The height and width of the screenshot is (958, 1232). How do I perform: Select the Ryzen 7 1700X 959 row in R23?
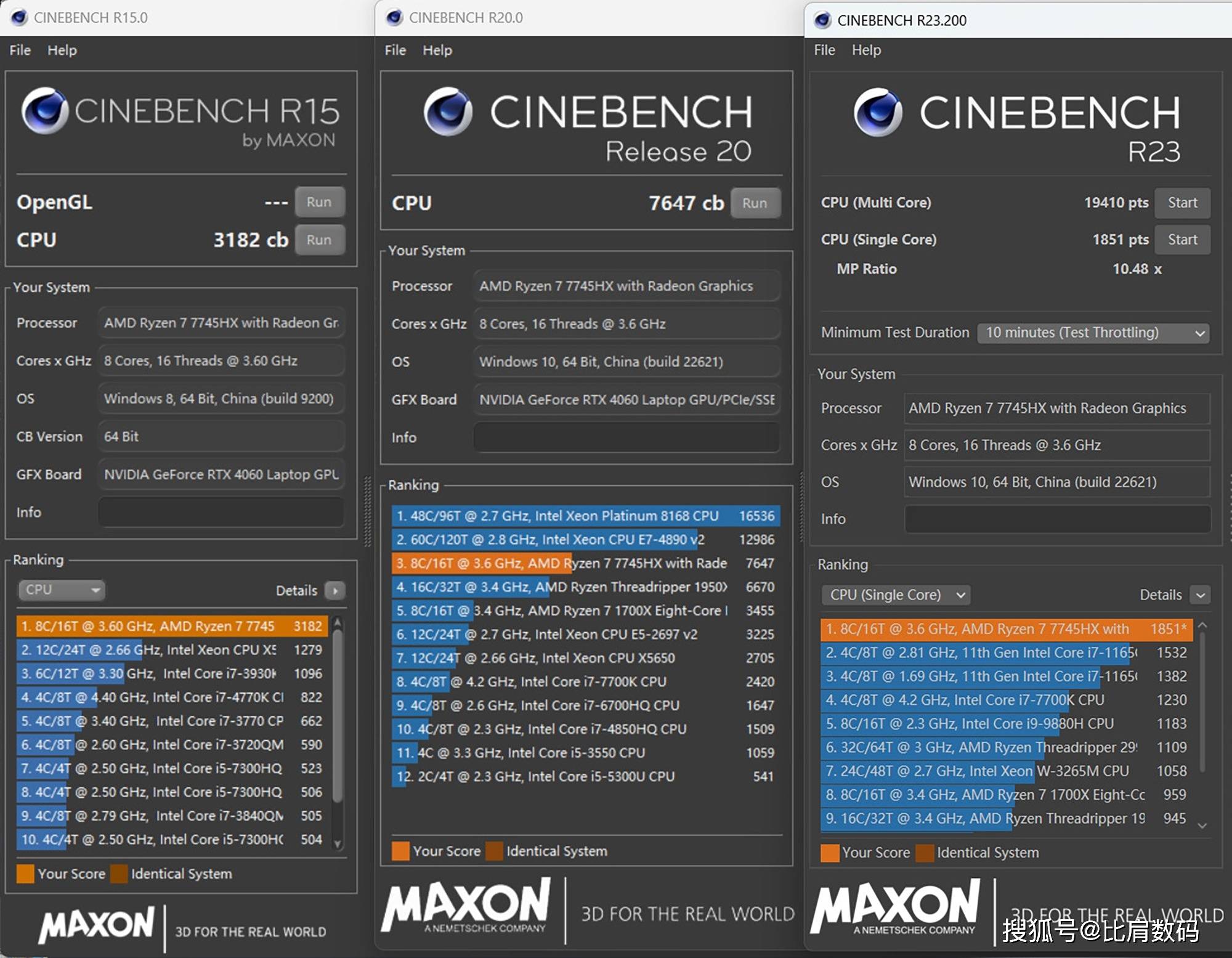(x=1007, y=795)
